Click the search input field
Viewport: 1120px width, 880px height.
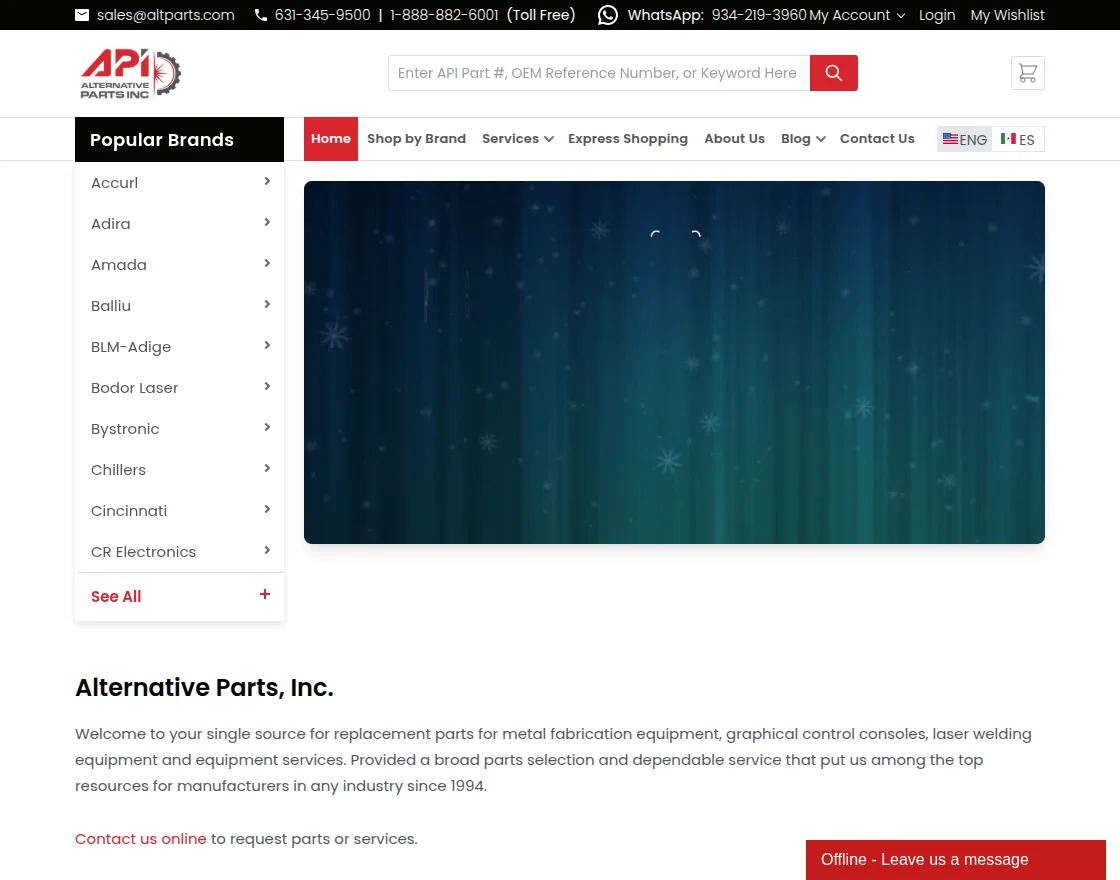point(598,72)
